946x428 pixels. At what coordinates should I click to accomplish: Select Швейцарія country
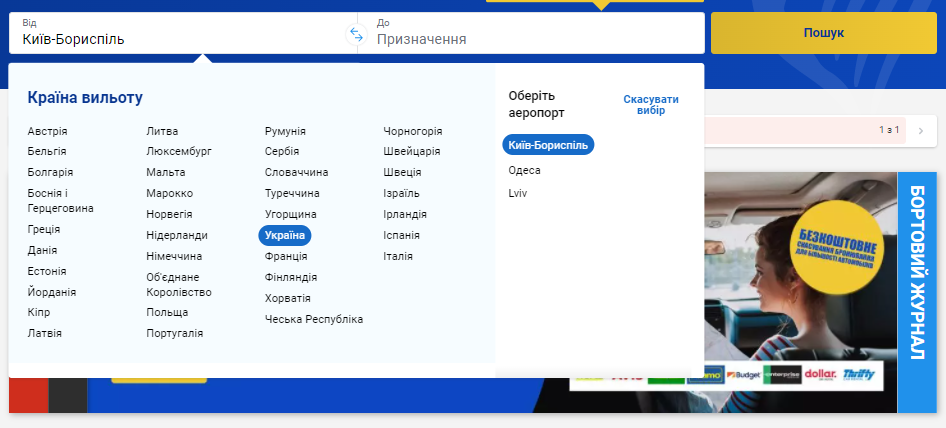click(412, 151)
